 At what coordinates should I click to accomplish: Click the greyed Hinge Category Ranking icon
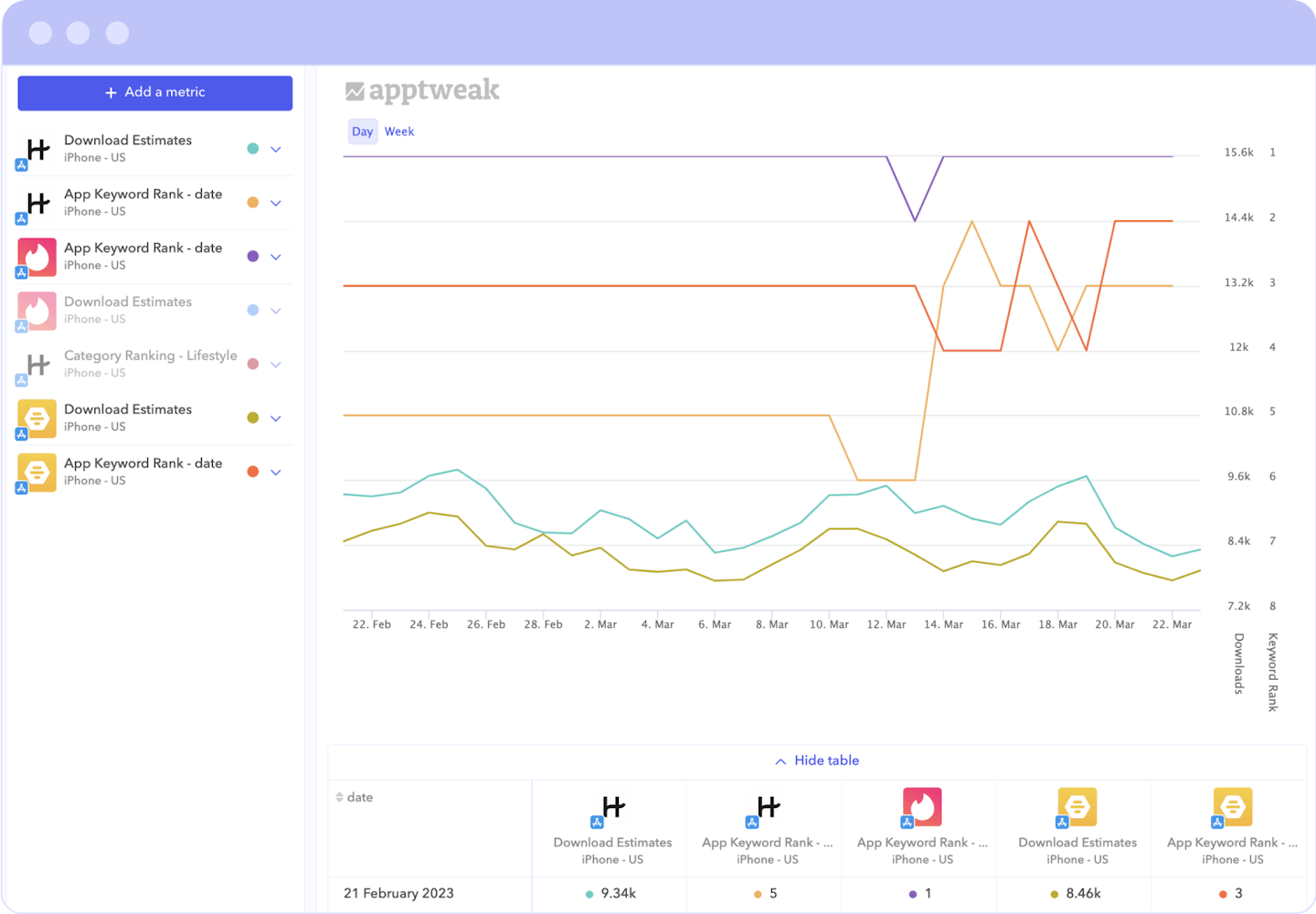pos(37,365)
